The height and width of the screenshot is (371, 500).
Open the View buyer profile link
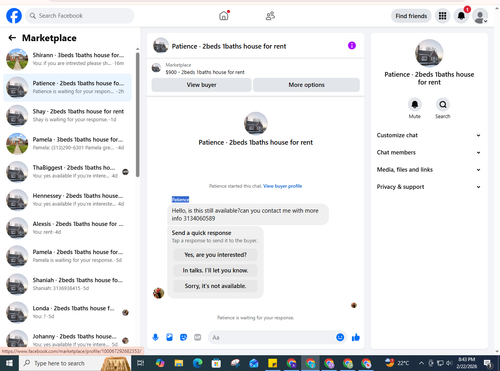pos(283,186)
